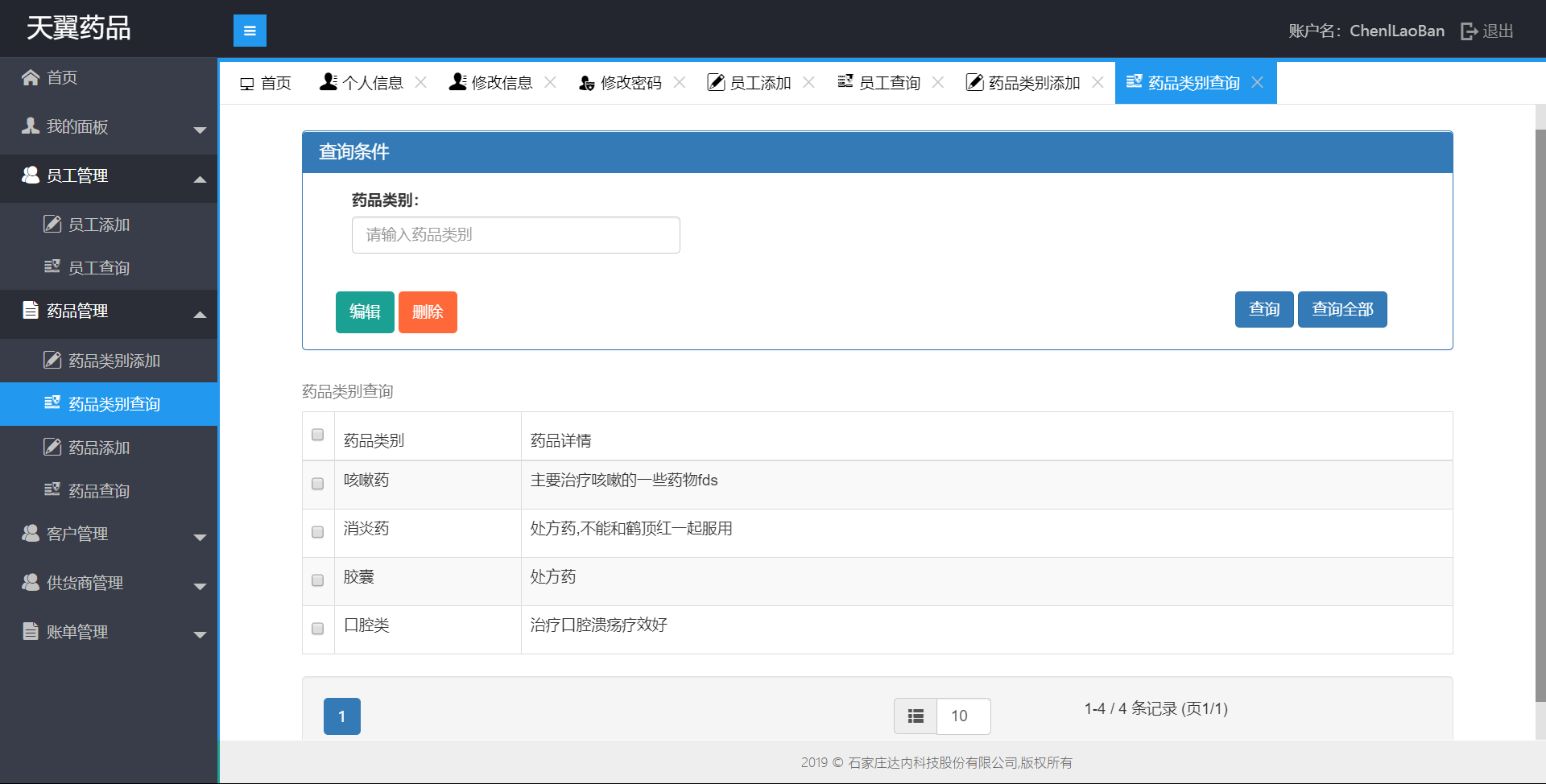
Task: Click the logout icon next to 退出
Action: 1469,31
